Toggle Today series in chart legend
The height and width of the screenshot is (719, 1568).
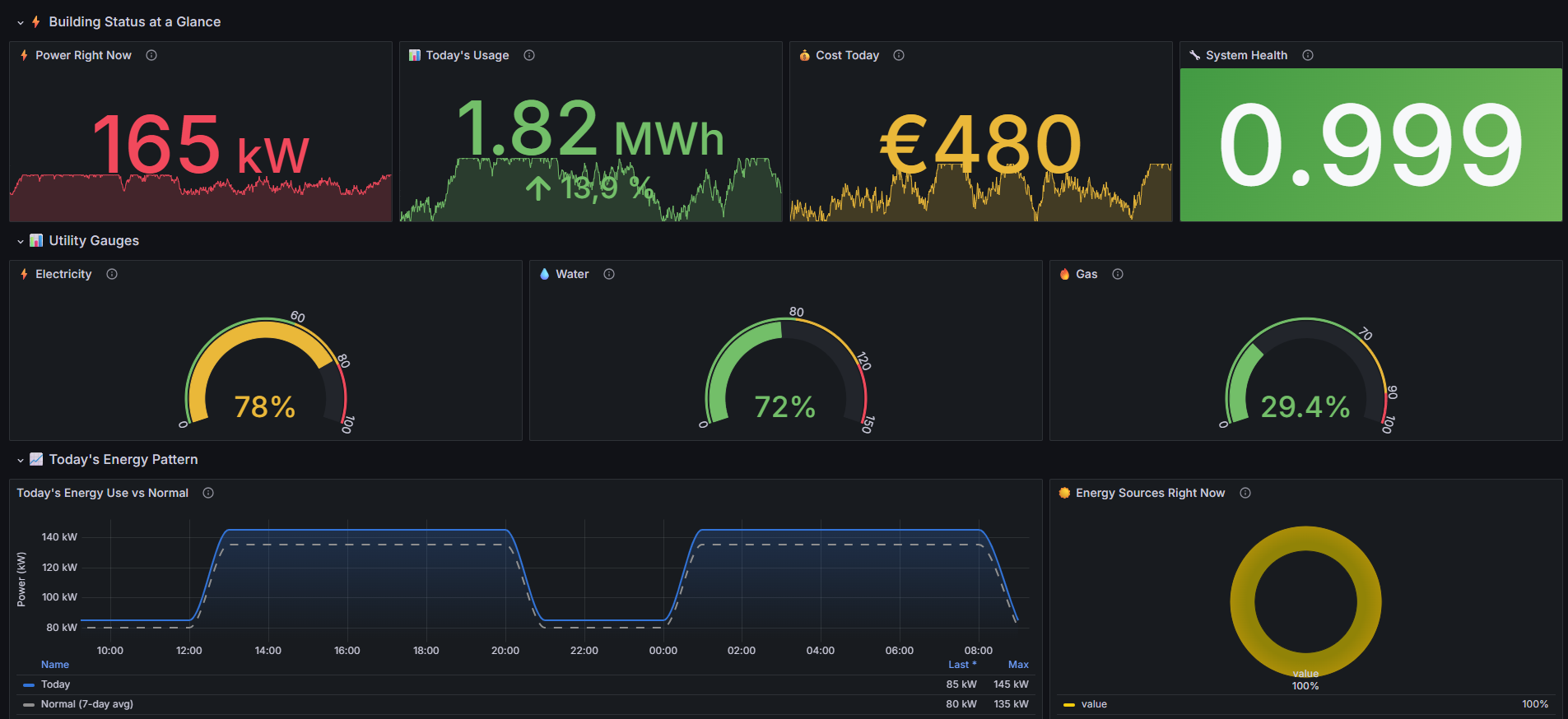(56, 684)
